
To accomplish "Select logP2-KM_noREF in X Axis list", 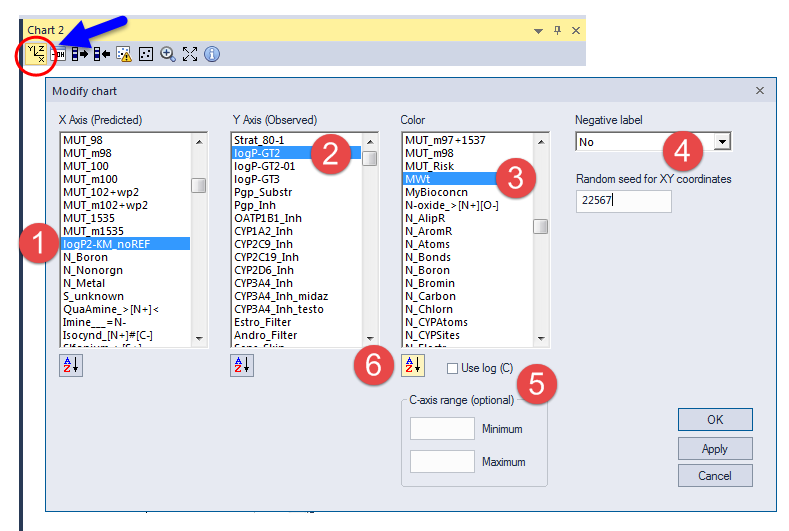I will point(125,244).
